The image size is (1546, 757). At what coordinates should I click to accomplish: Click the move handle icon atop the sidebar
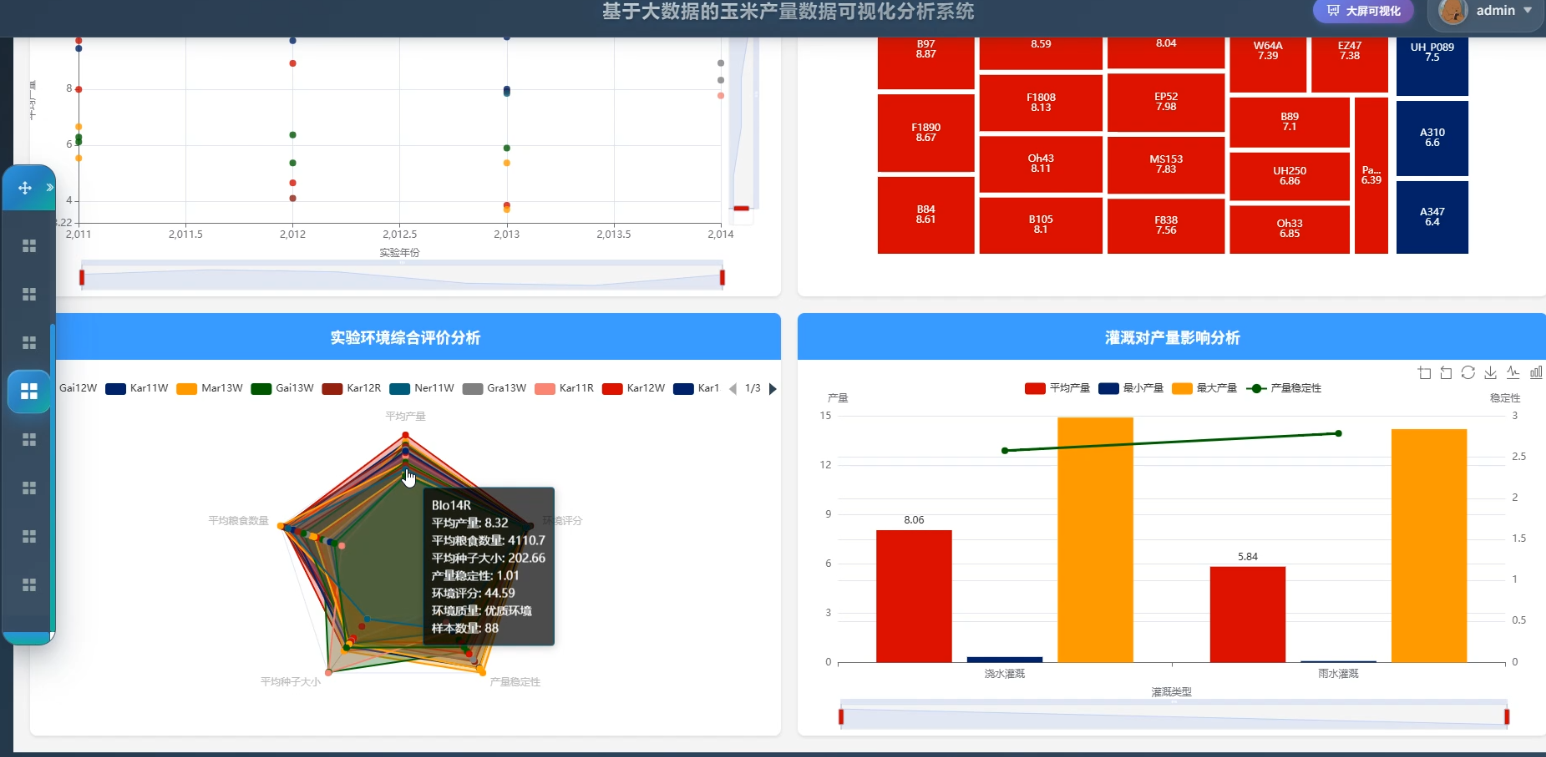coord(25,187)
